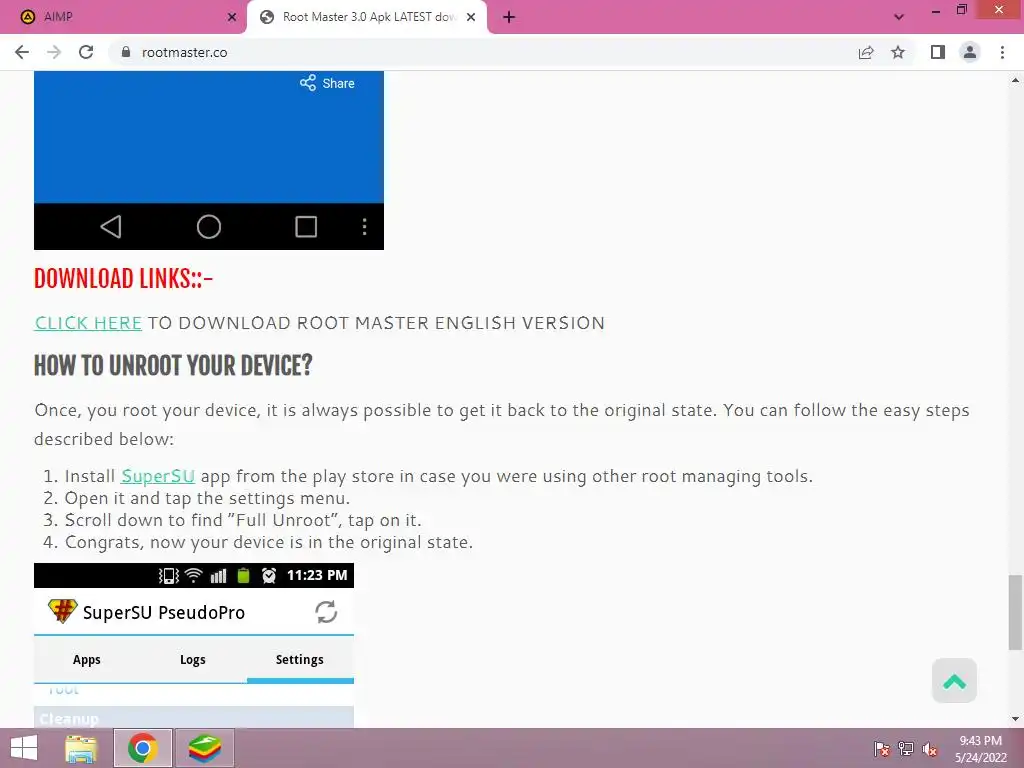Click the step "Open it and tap the settings menu."
Screen dimensions: 1024x768
tap(207, 498)
